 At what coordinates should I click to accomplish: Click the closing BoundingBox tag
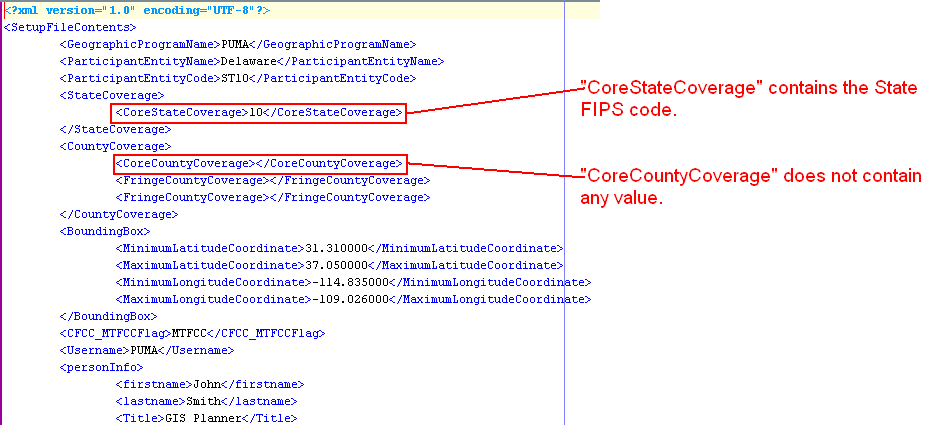(x=108, y=316)
